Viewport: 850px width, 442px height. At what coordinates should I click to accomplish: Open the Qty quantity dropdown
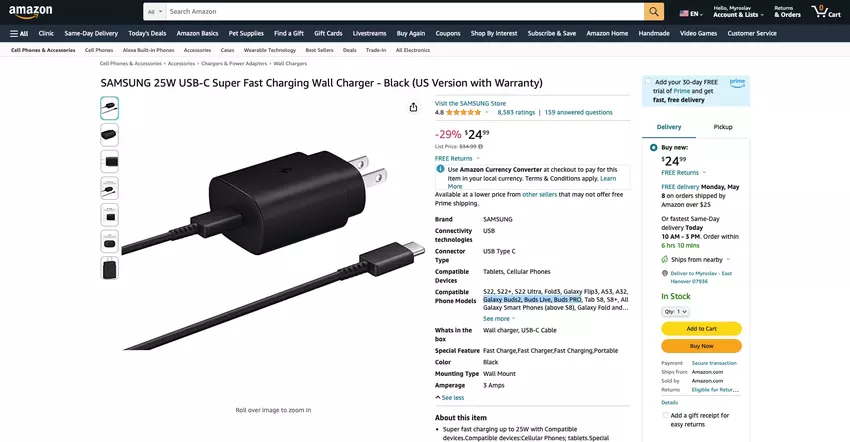(x=675, y=311)
